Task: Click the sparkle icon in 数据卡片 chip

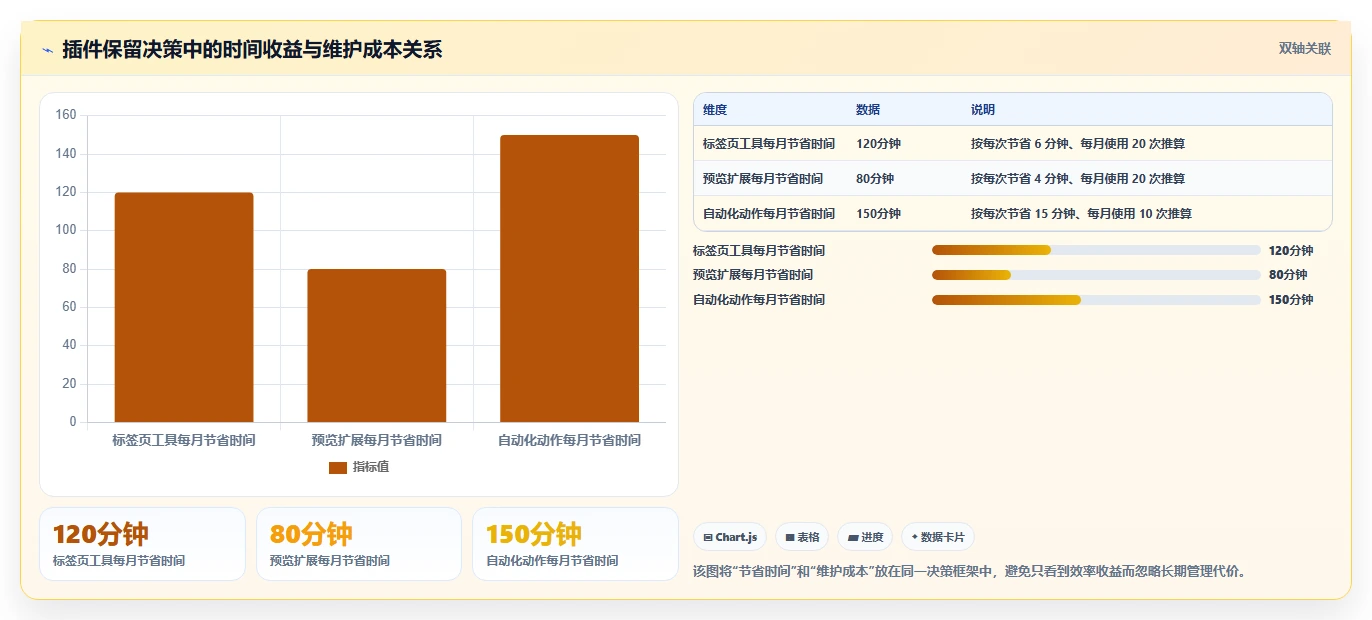Action: tap(915, 537)
